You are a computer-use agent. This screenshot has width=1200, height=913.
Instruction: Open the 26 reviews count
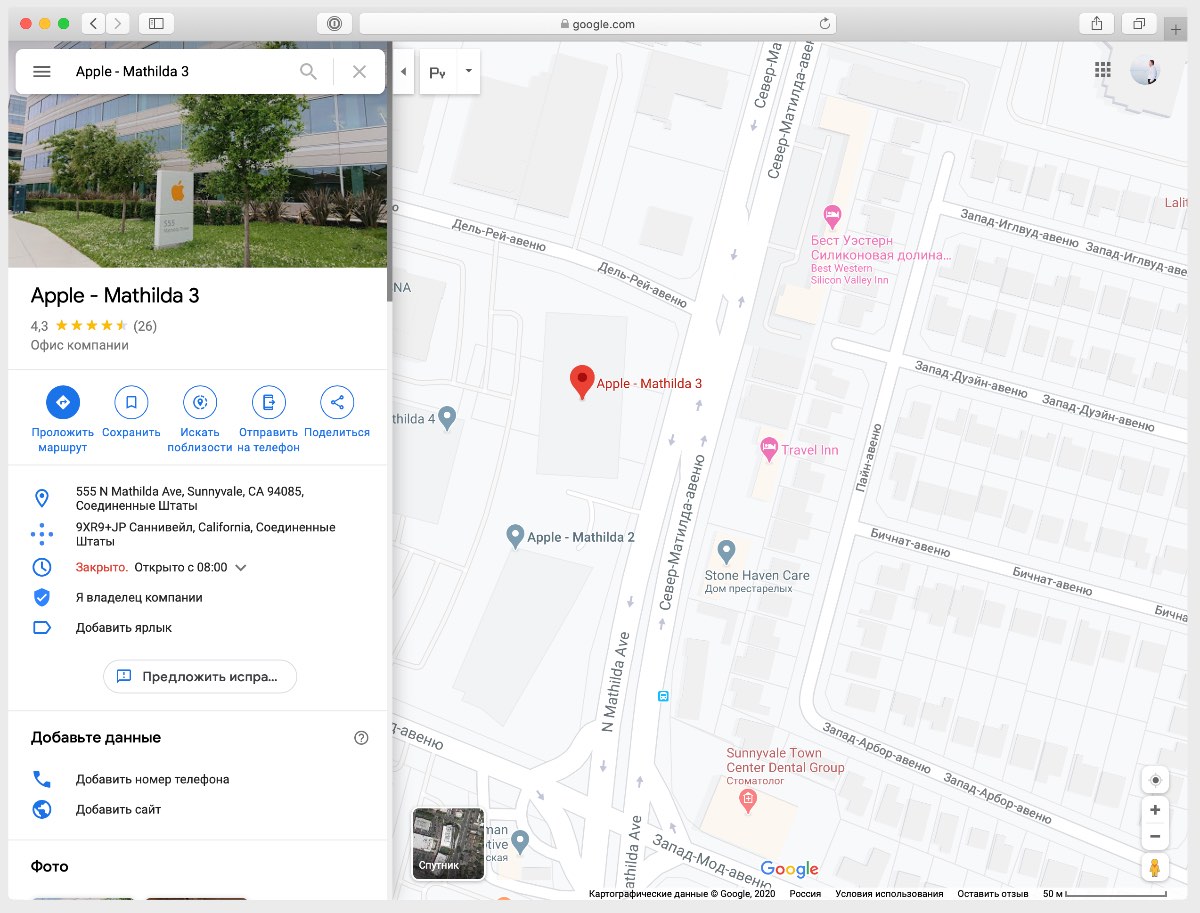click(x=145, y=326)
